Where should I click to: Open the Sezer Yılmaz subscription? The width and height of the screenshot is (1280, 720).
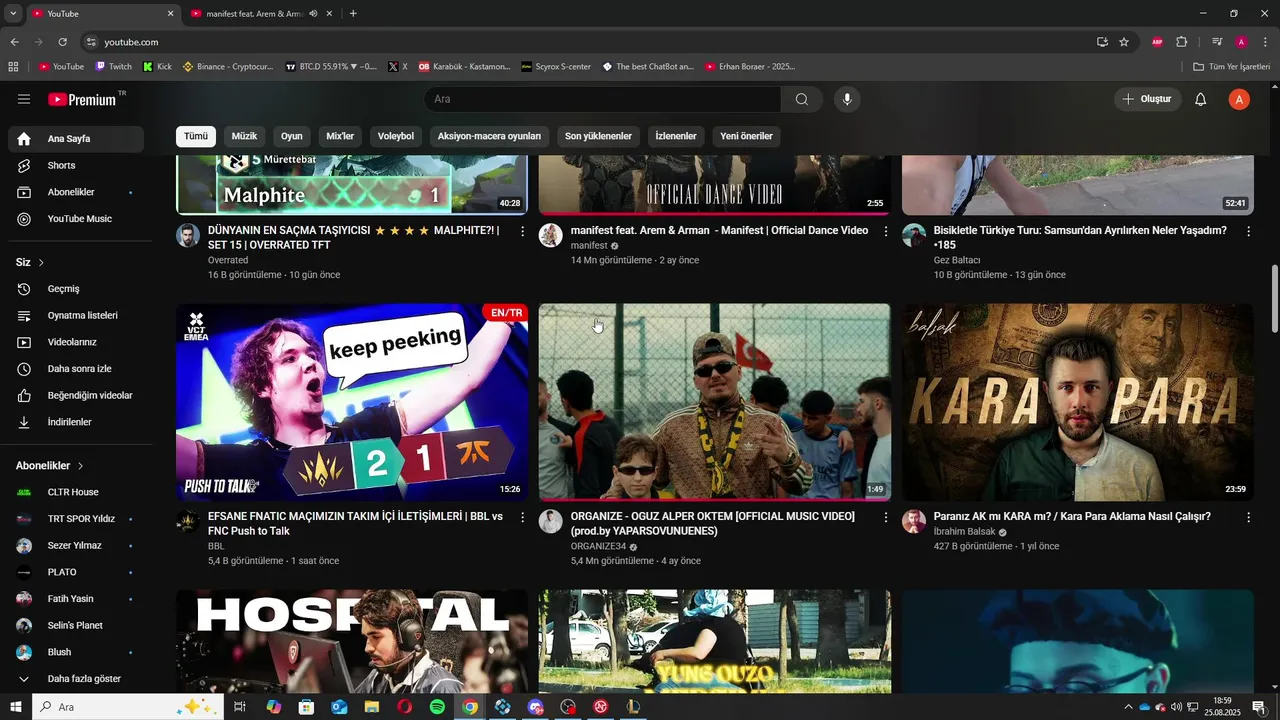(x=75, y=546)
